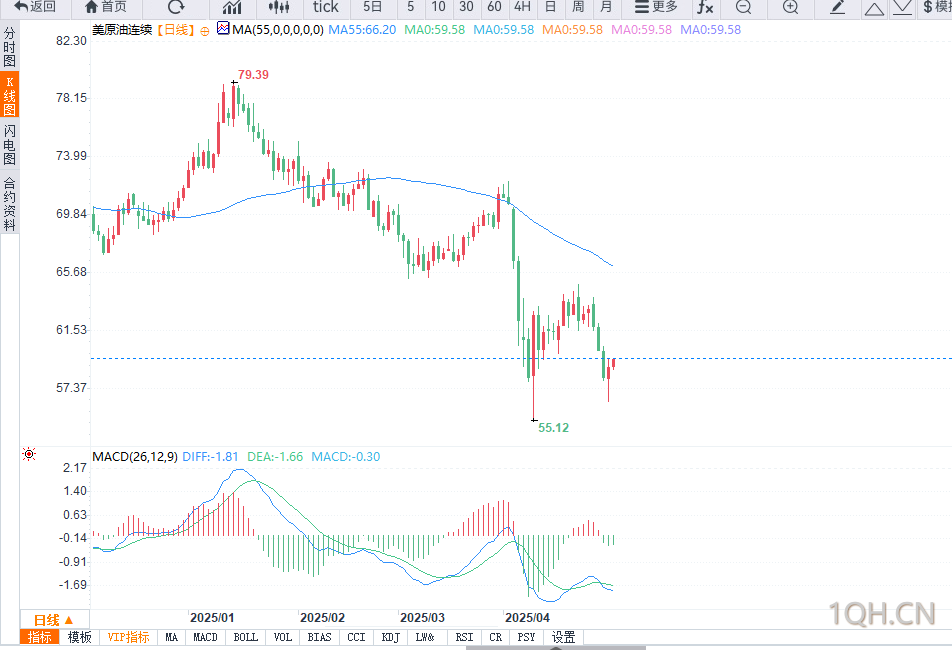Select the 10-minute period
Screen dimensions: 952x650
438,7
